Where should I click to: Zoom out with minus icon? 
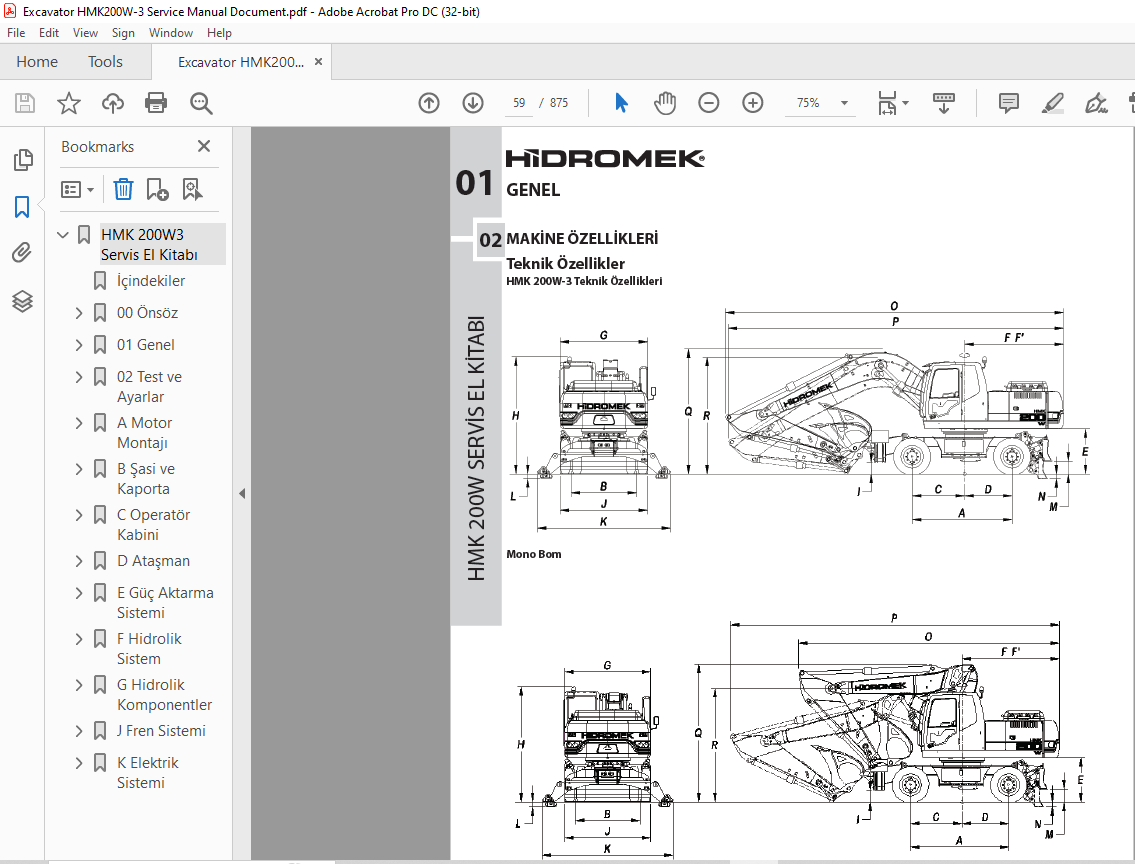(709, 103)
